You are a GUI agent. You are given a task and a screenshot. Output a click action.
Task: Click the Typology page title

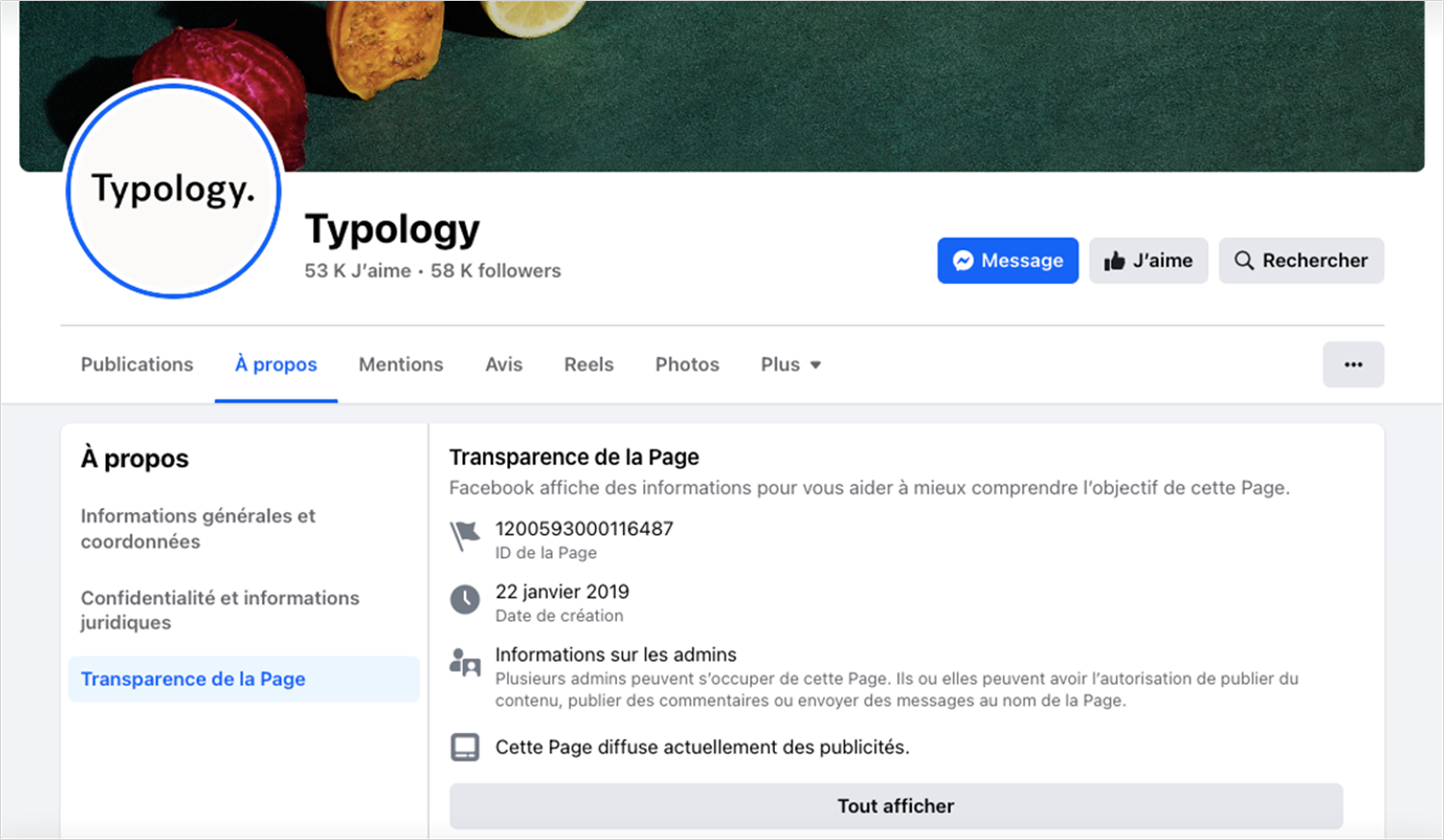pos(392,229)
